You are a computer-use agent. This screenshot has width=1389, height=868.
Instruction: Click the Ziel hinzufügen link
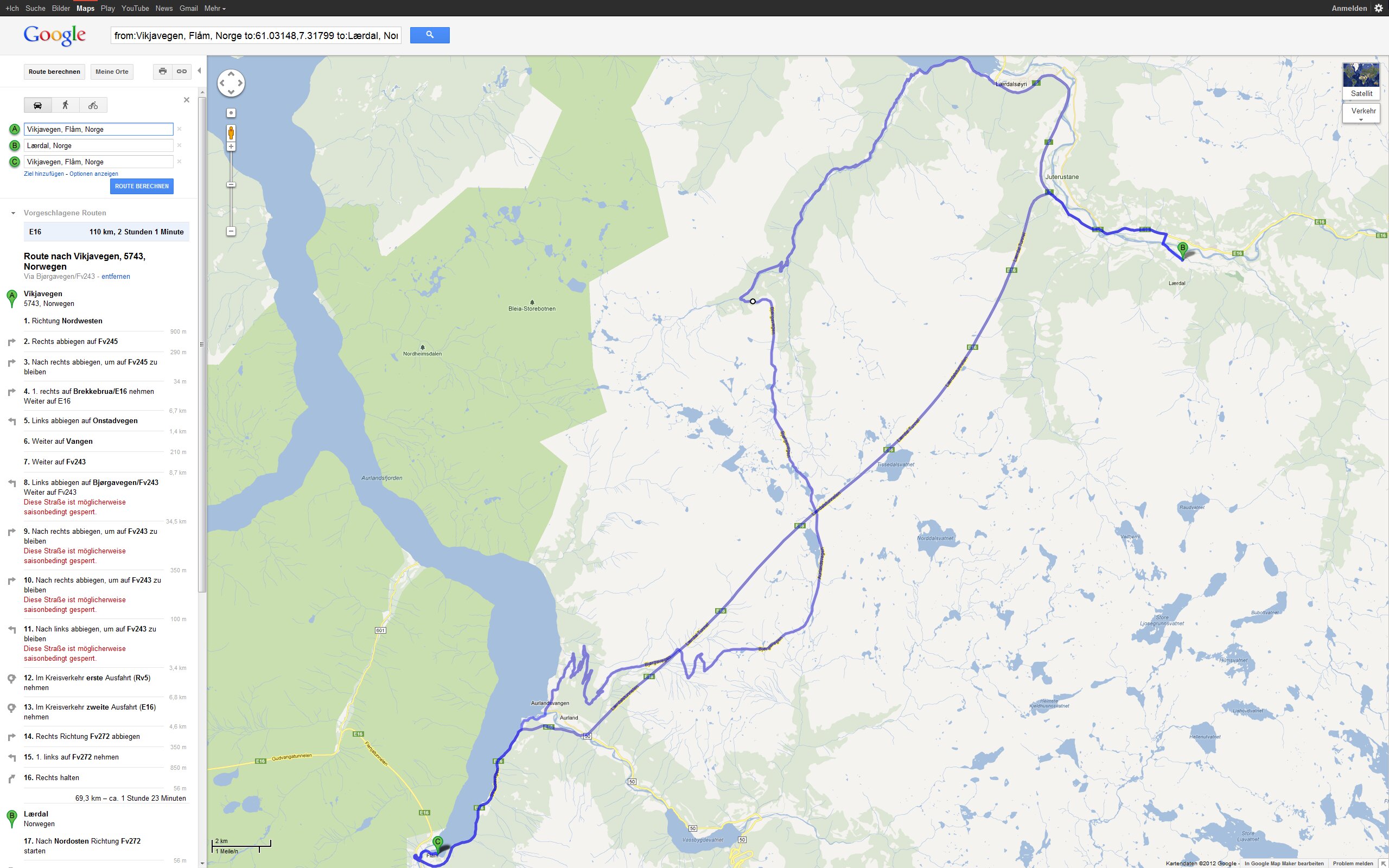point(43,174)
